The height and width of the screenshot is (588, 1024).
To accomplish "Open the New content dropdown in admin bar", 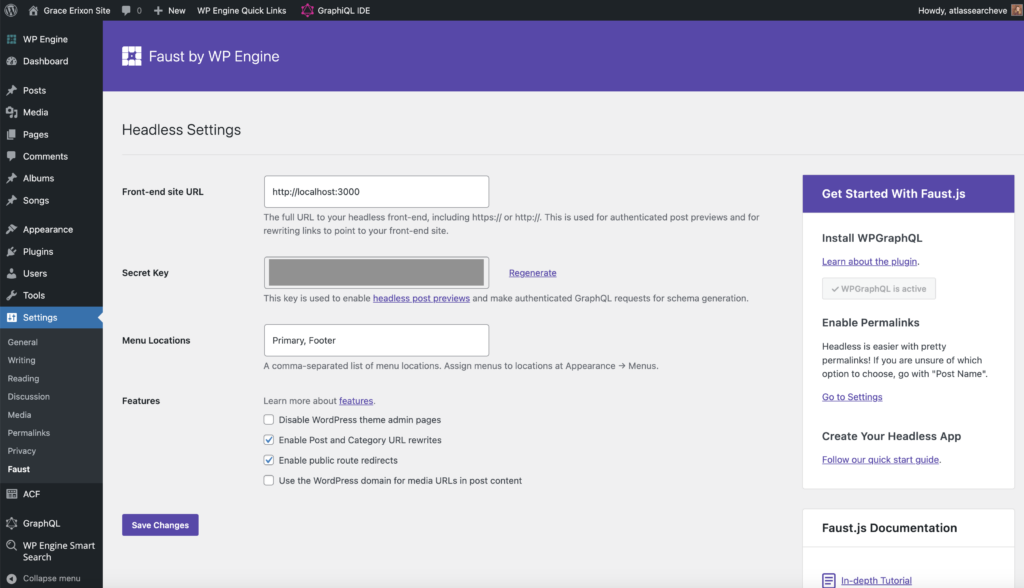I will (x=169, y=10).
